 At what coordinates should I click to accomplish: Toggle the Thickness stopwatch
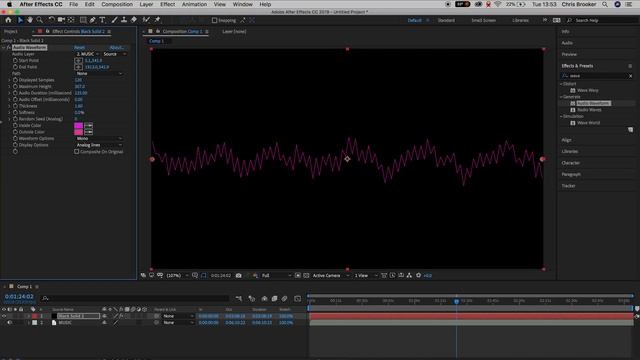click(15, 106)
